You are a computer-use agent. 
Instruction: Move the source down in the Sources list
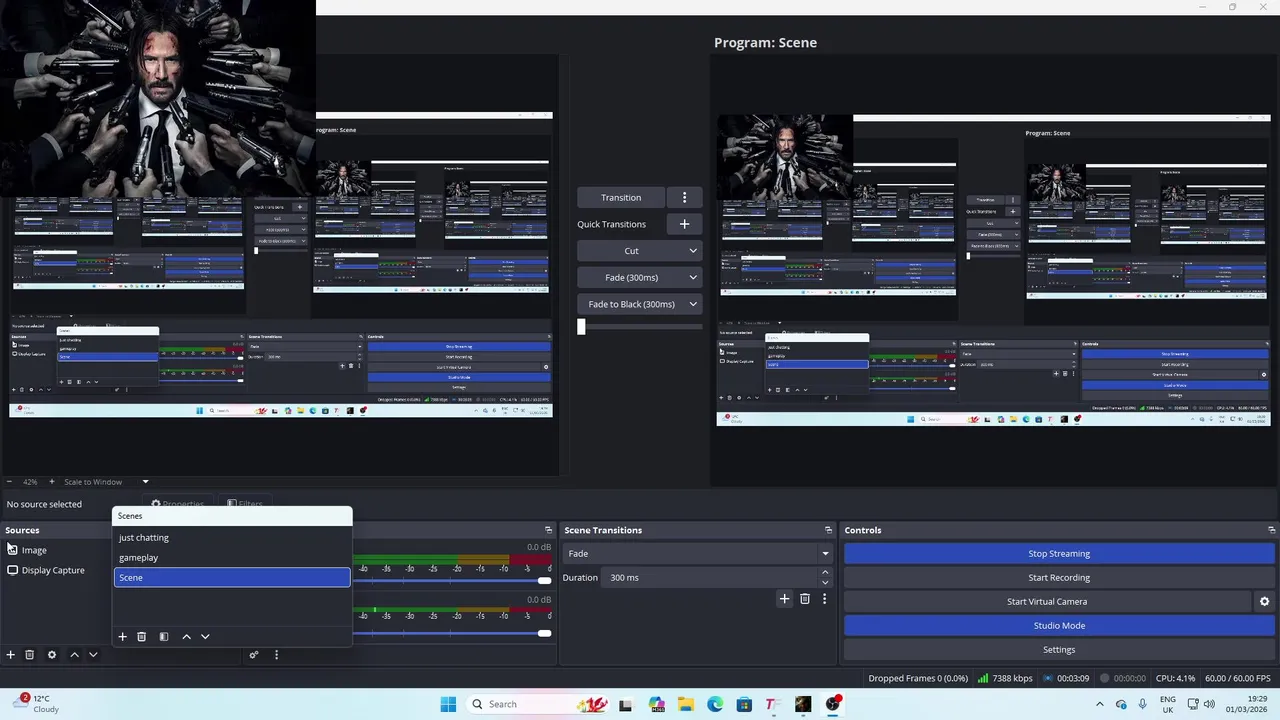(93, 655)
